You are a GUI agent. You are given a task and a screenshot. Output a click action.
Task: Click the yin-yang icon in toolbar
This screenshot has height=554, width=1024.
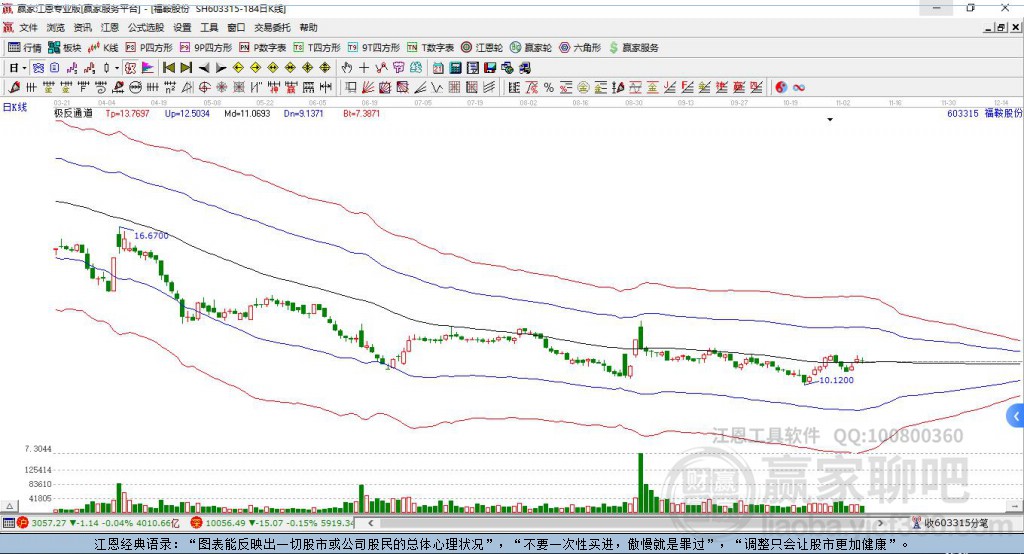(781, 88)
